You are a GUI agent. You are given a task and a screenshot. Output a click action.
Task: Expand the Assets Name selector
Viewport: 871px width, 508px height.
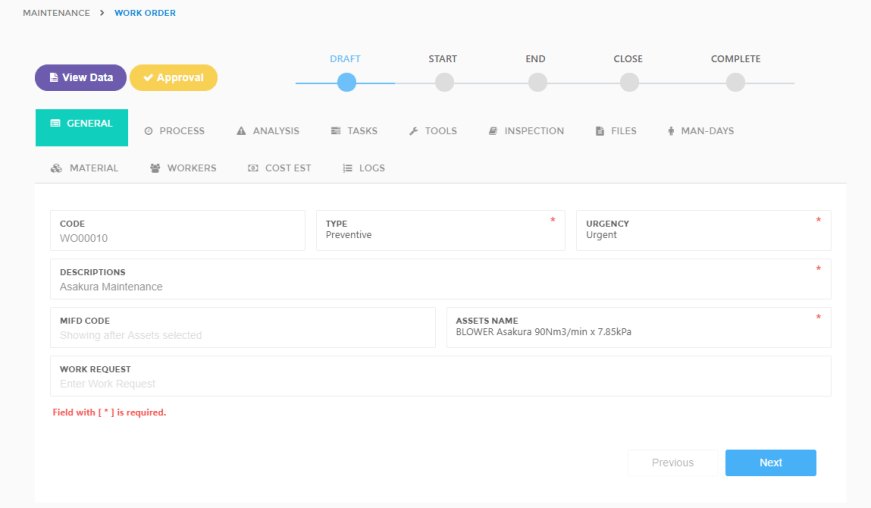click(637, 331)
